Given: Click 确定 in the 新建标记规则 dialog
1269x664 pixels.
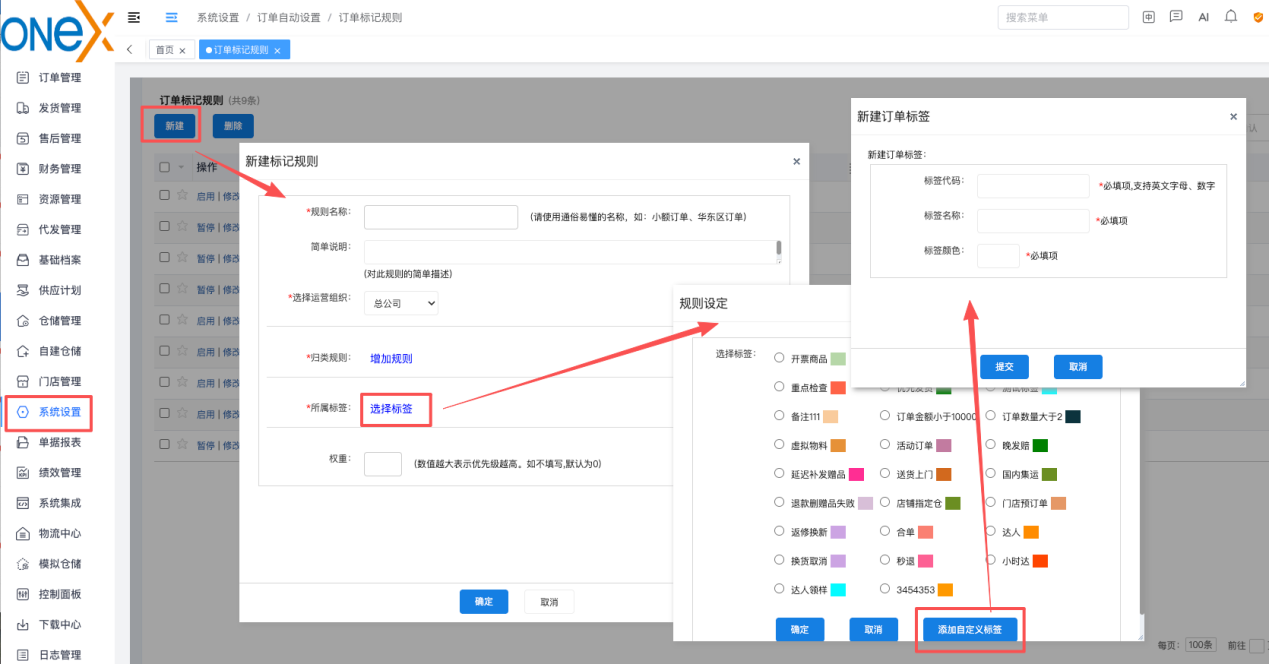Looking at the screenshot, I should coord(484,602).
